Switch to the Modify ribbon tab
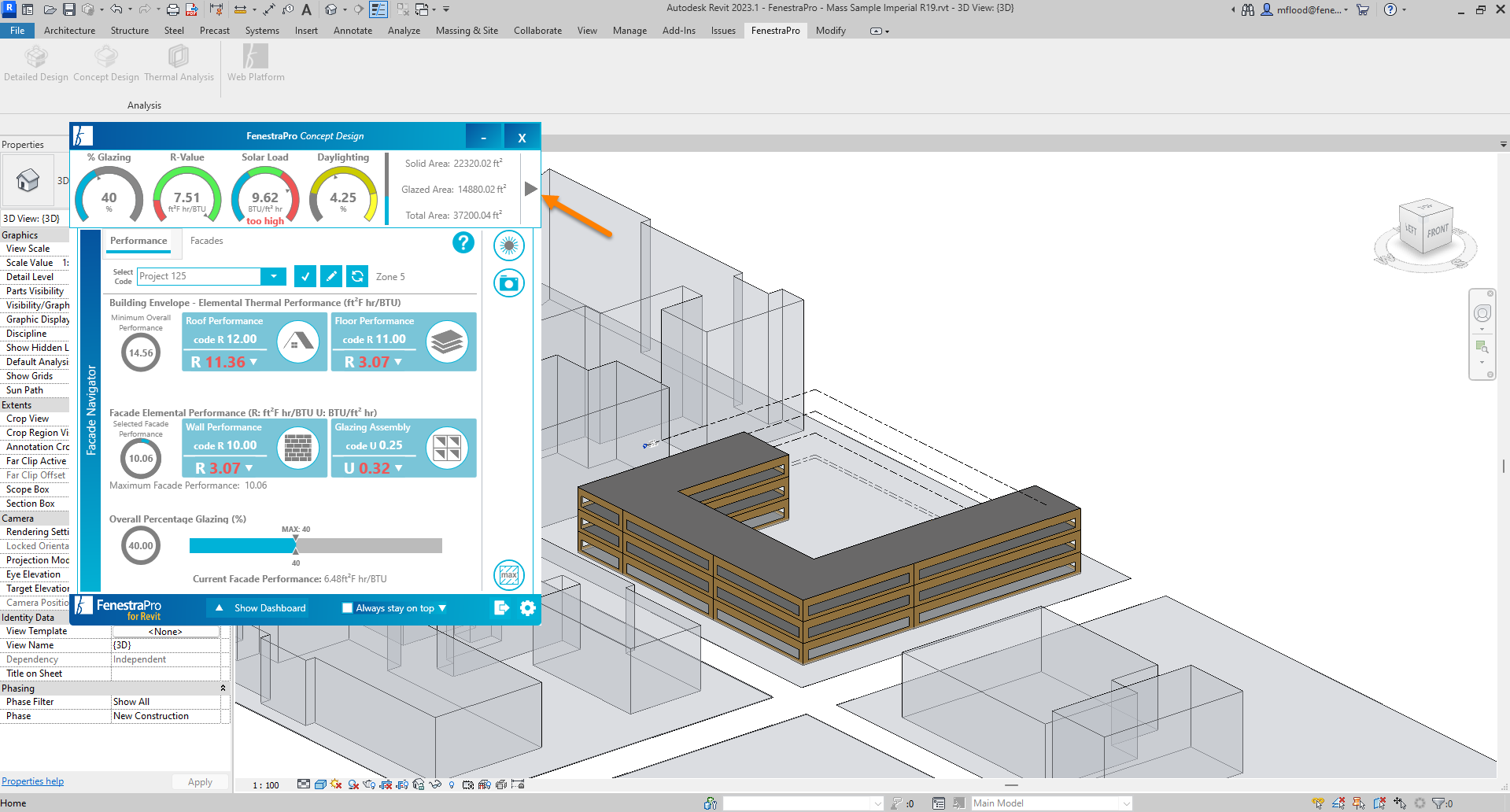 [x=830, y=31]
